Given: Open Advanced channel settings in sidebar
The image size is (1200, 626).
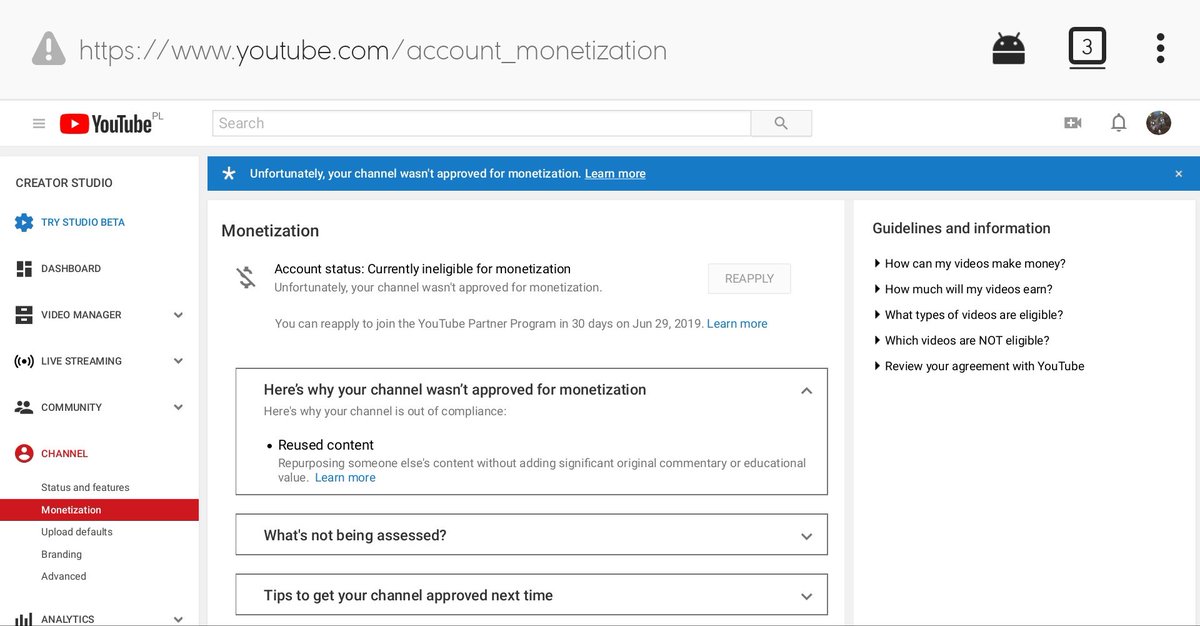Looking at the screenshot, I should 64,576.
